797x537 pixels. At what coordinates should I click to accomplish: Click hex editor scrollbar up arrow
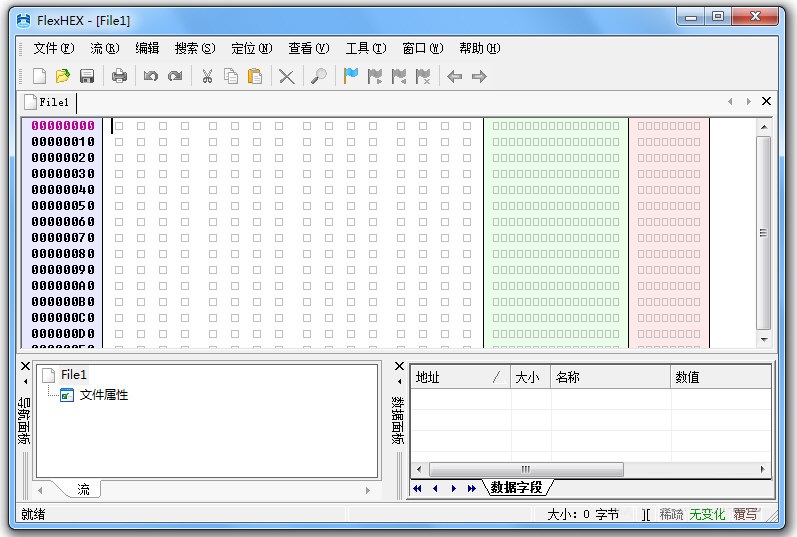(x=764, y=126)
